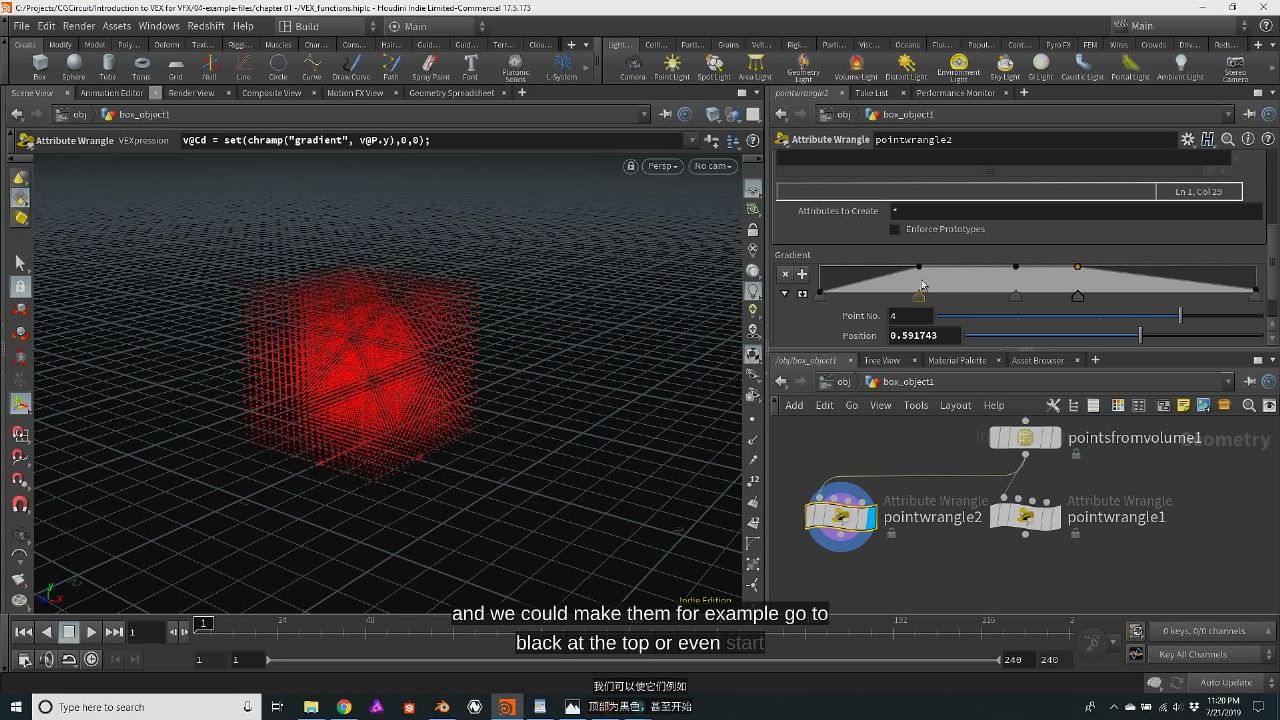Jump to the first frame of the timeline
The height and width of the screenshot is (720, 1280).
coord(23,632)
